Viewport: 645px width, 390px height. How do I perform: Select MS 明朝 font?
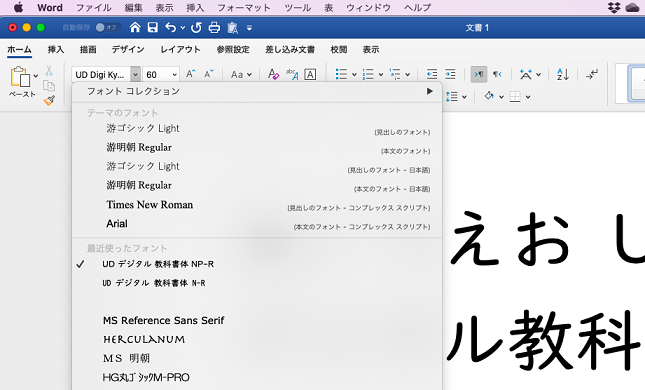tap(257, 358)
